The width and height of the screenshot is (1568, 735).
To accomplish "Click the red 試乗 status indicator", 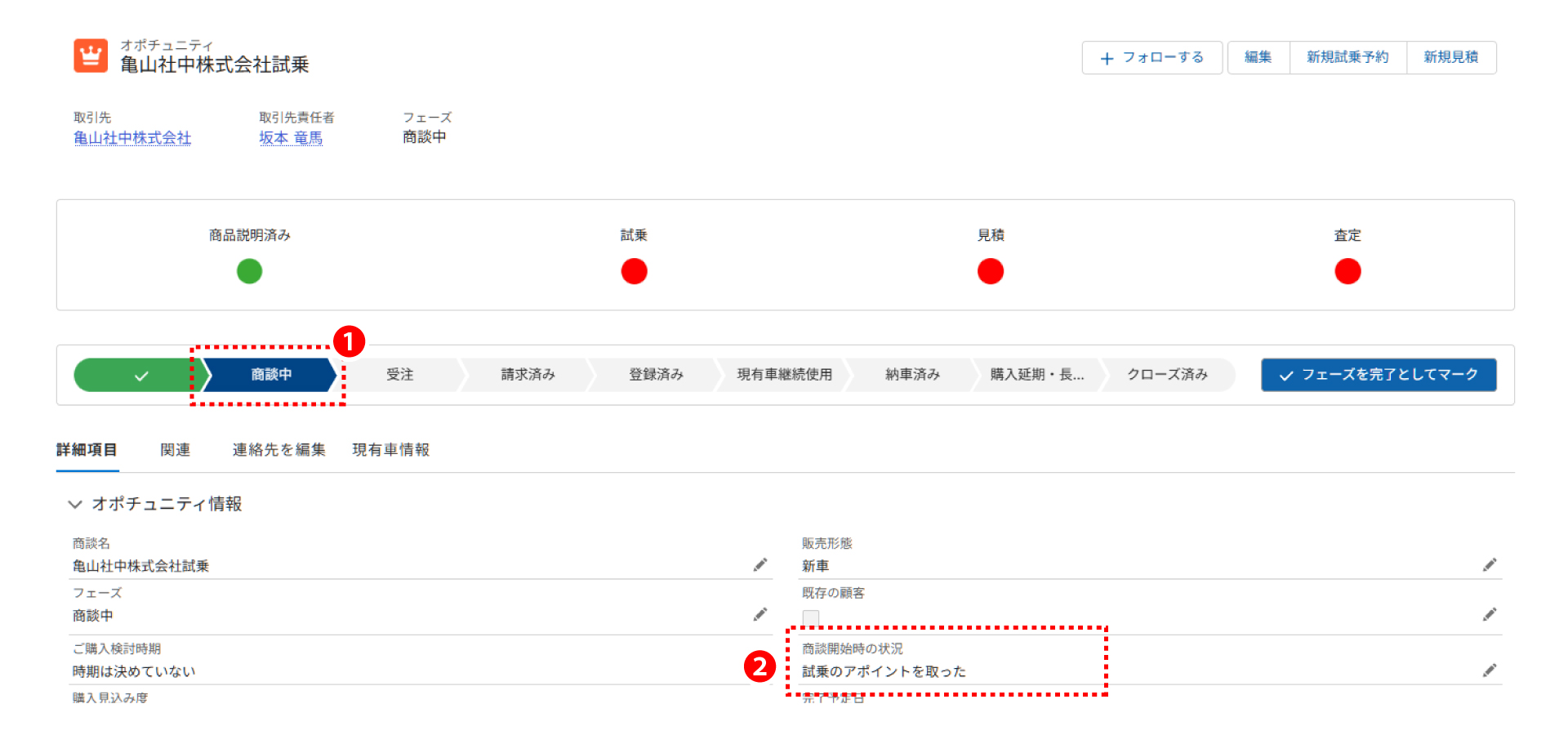I will 634,271.
